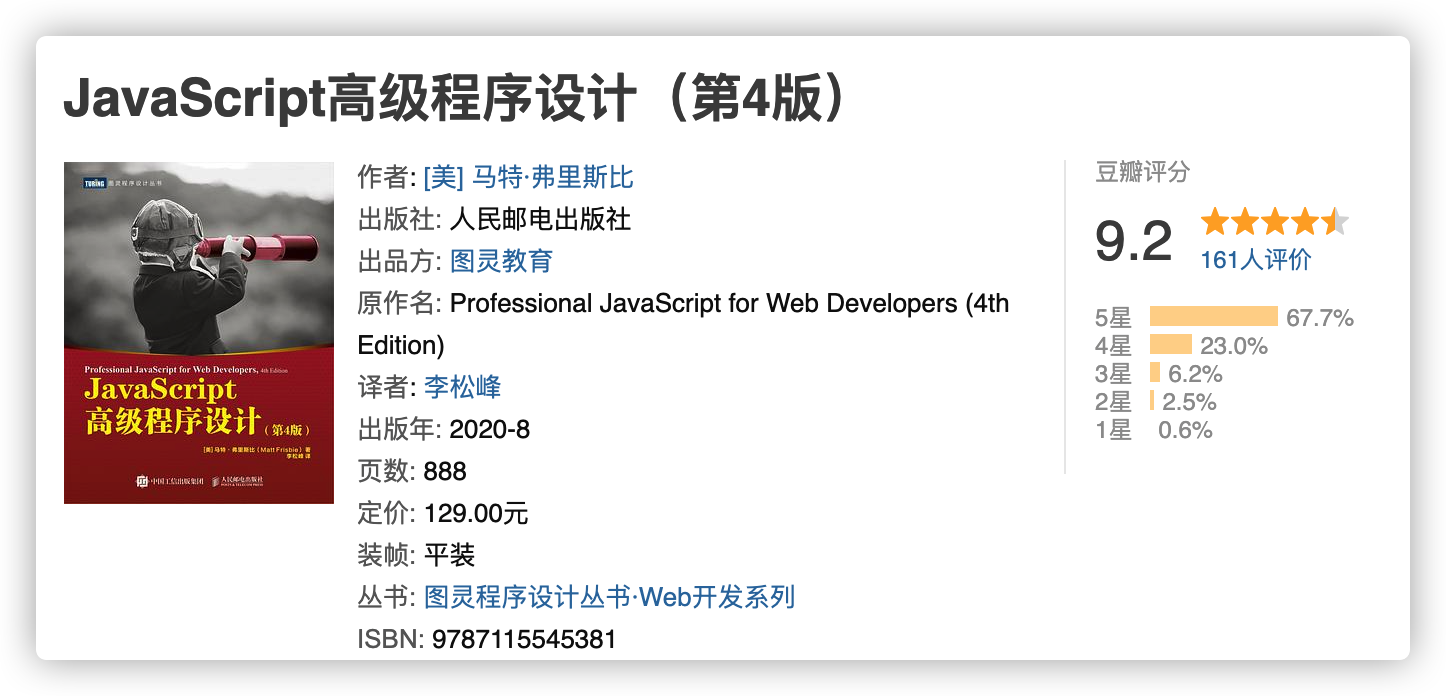Click the 6.2% percentage
This screenshot has width=1446, height=696.
[1195, 374]
